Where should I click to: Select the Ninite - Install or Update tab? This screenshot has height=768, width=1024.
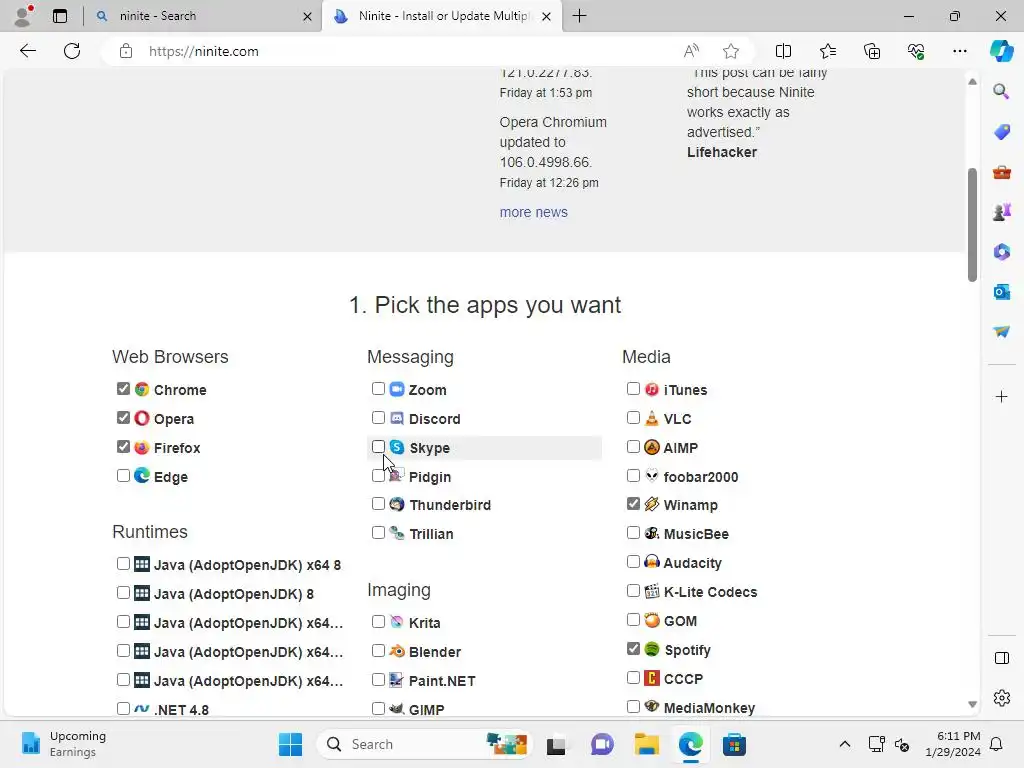441,16
